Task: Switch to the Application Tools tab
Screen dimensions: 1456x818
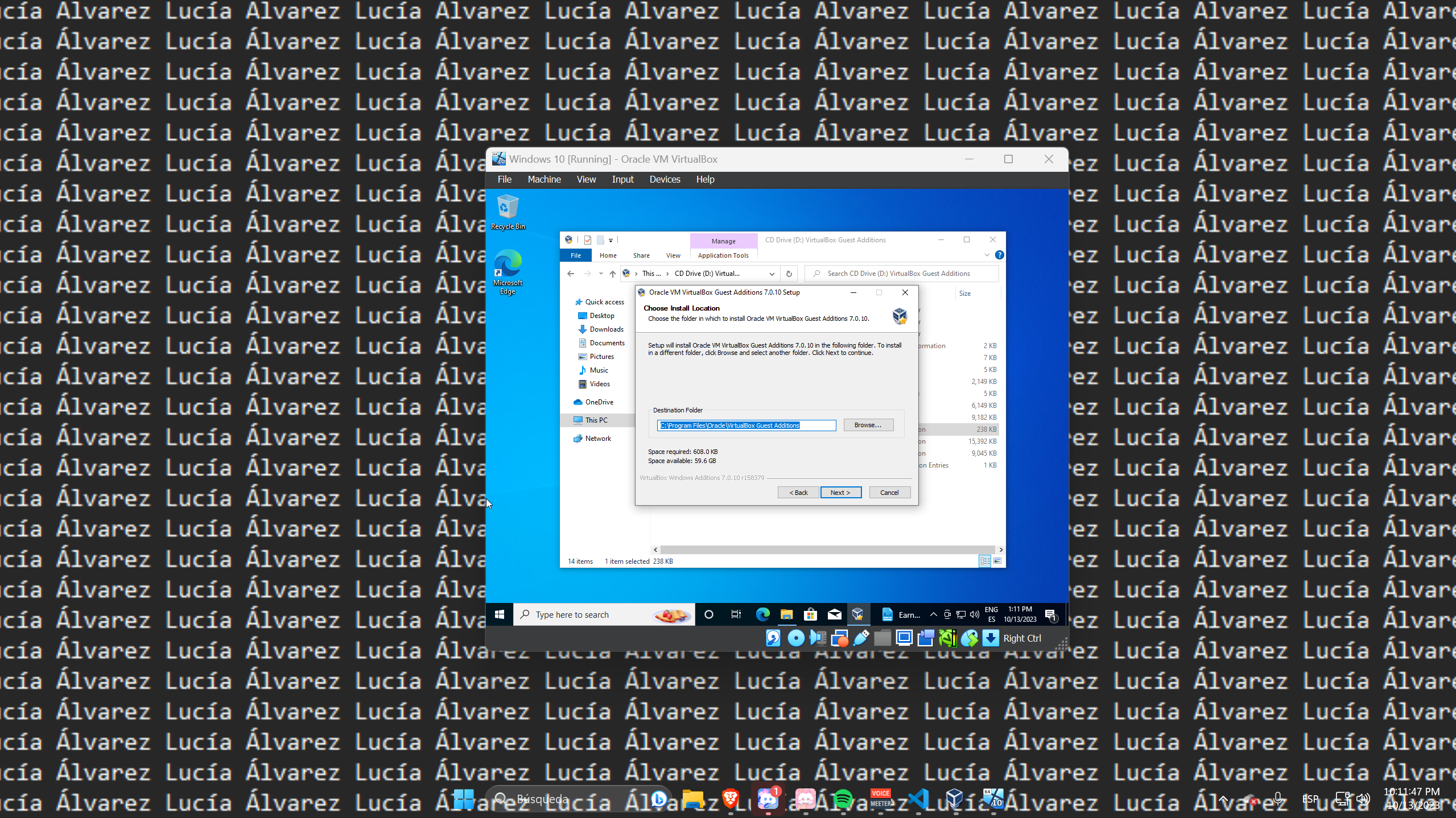Action: pyautogui.click(x=723, y=255)
